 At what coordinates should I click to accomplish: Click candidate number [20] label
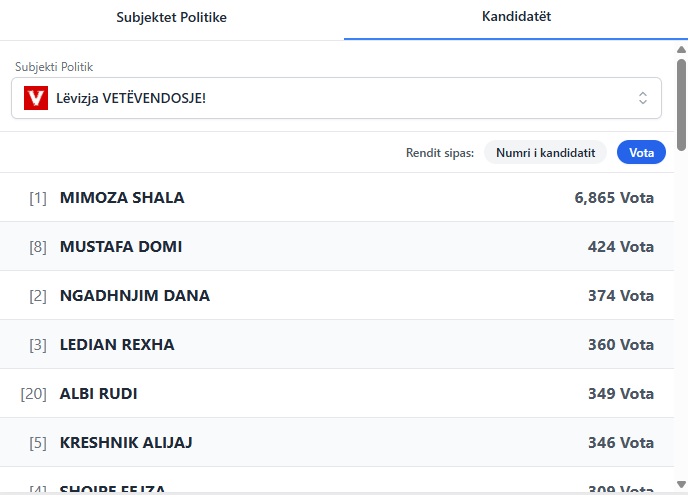pos(34,394)
